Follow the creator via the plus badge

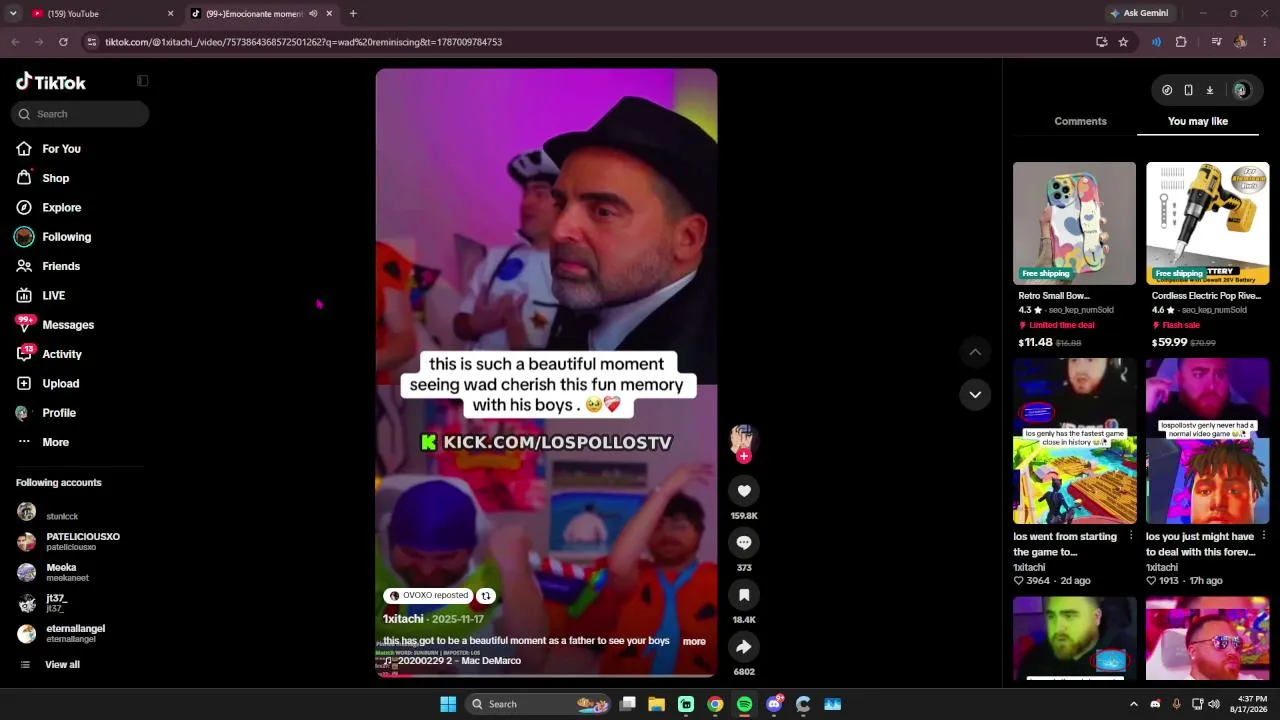744,456
